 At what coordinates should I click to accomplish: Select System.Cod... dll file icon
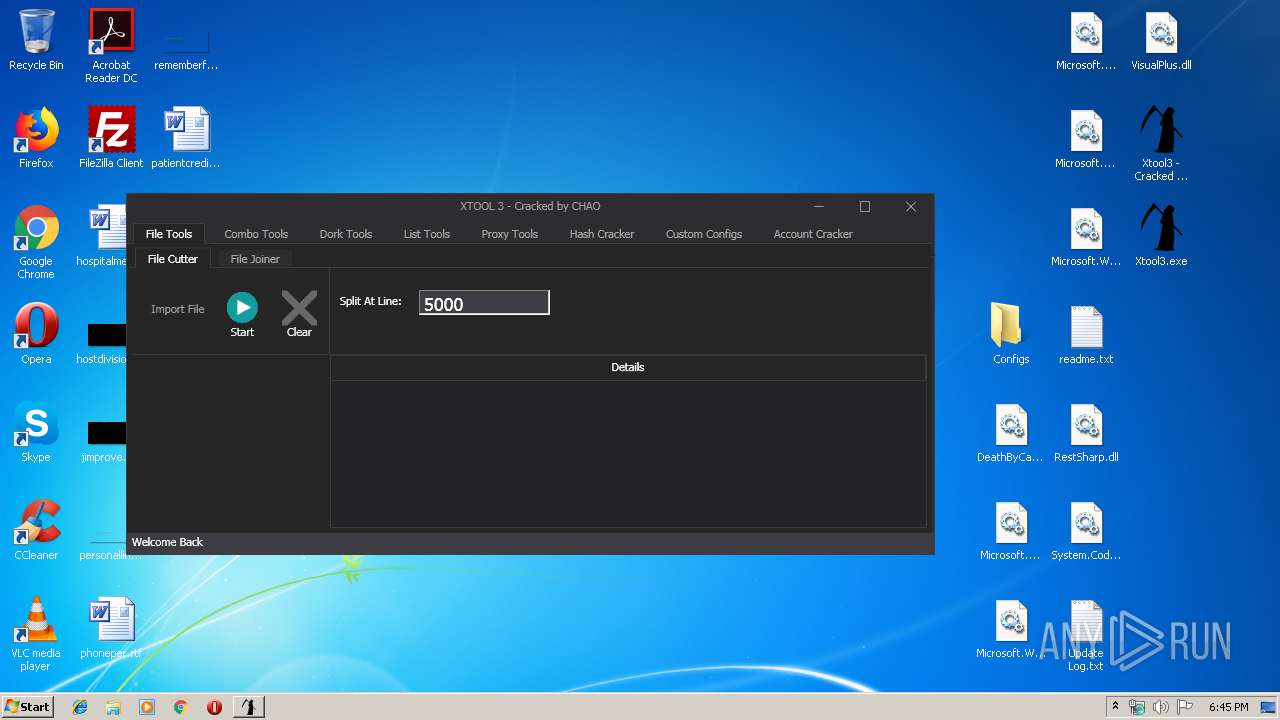pos(1086,531)
